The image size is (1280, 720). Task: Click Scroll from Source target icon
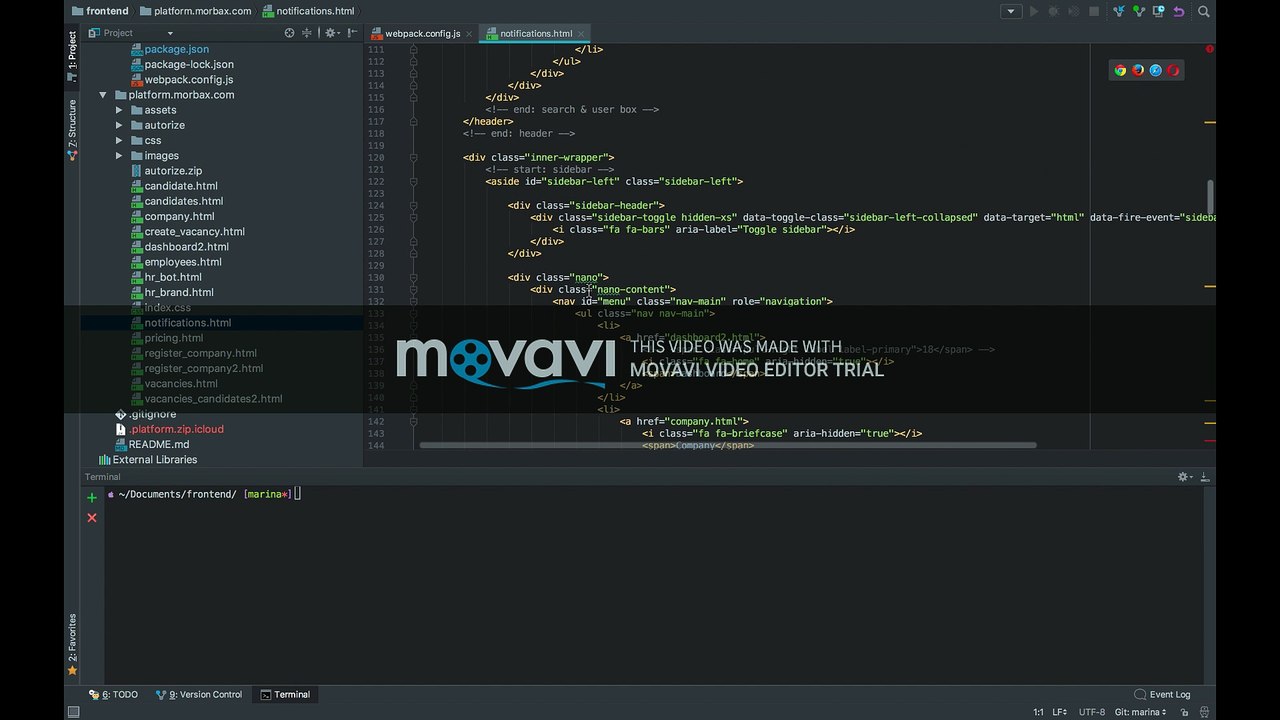290,33
